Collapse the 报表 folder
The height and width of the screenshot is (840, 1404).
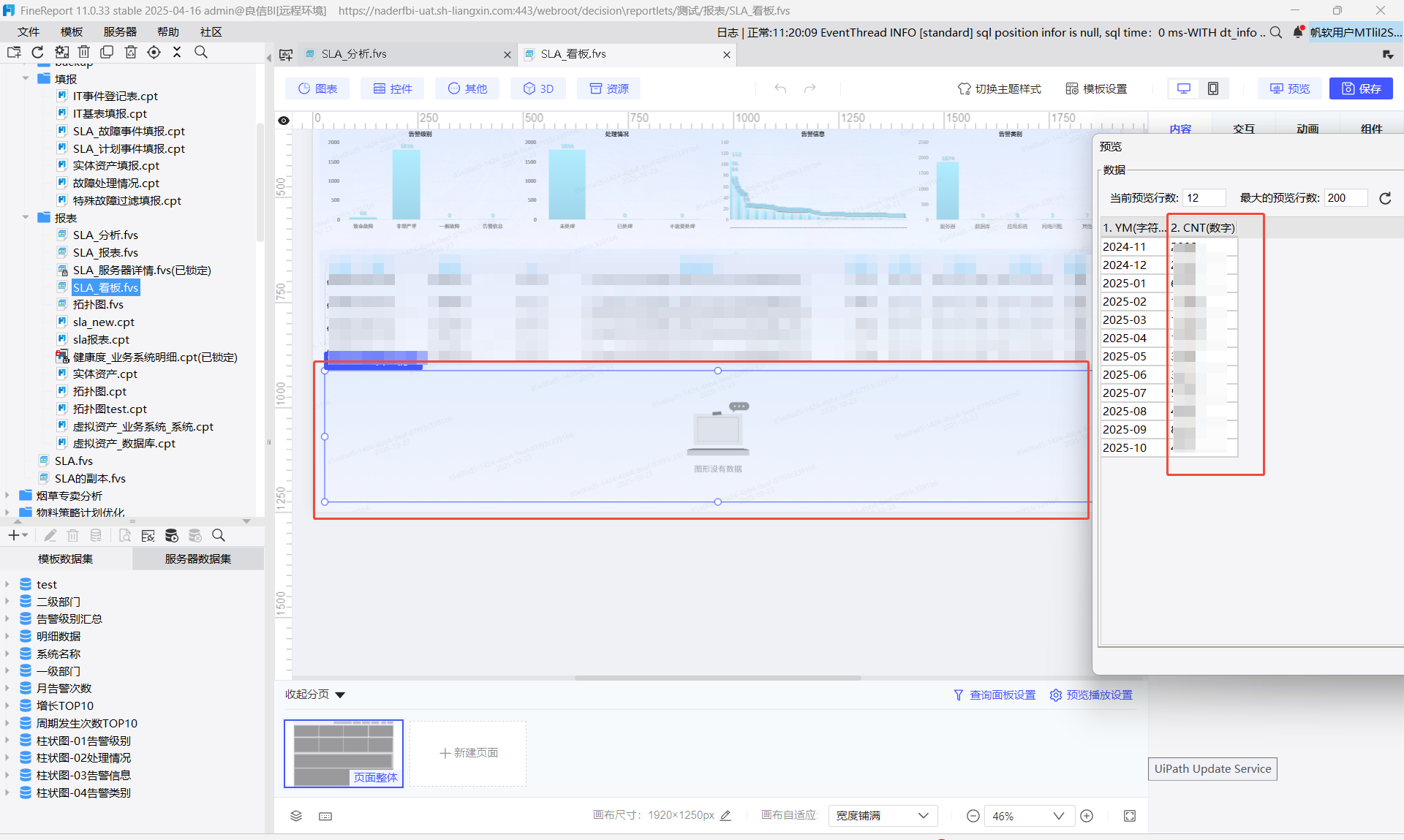(x=26, y=218)
